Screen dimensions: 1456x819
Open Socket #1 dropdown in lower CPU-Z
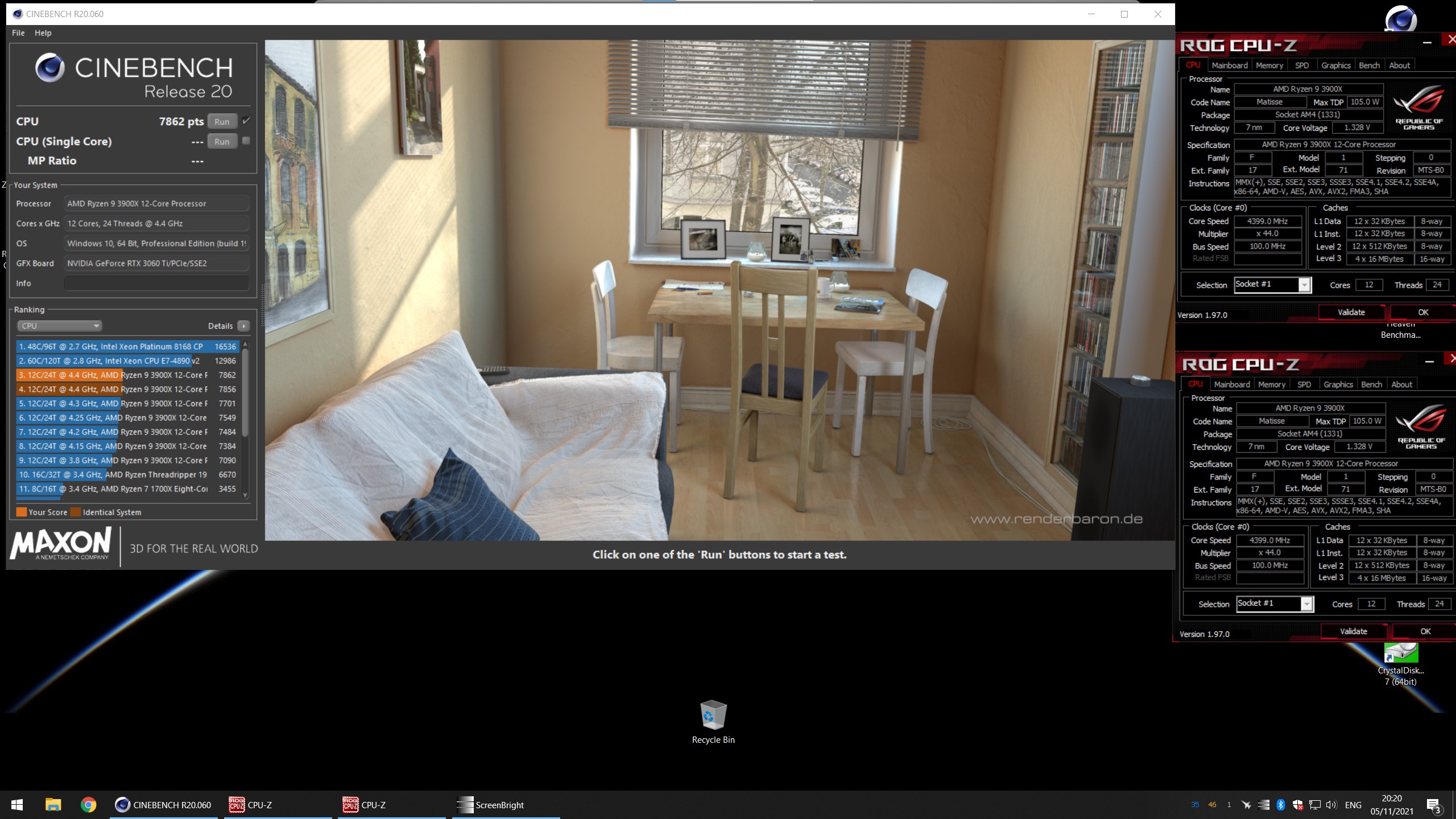(x=1275, y=603)
